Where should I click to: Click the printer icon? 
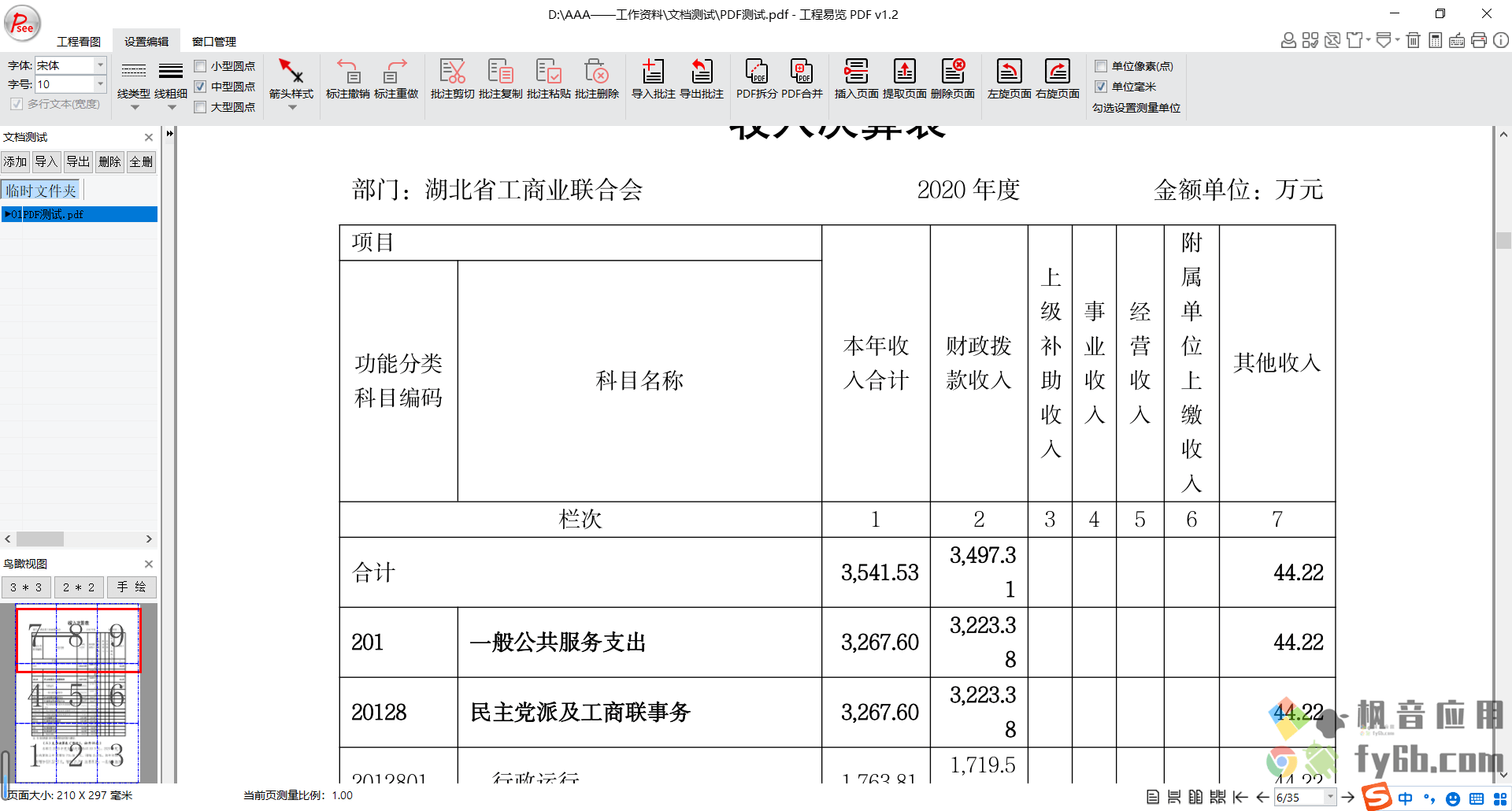1479,40
